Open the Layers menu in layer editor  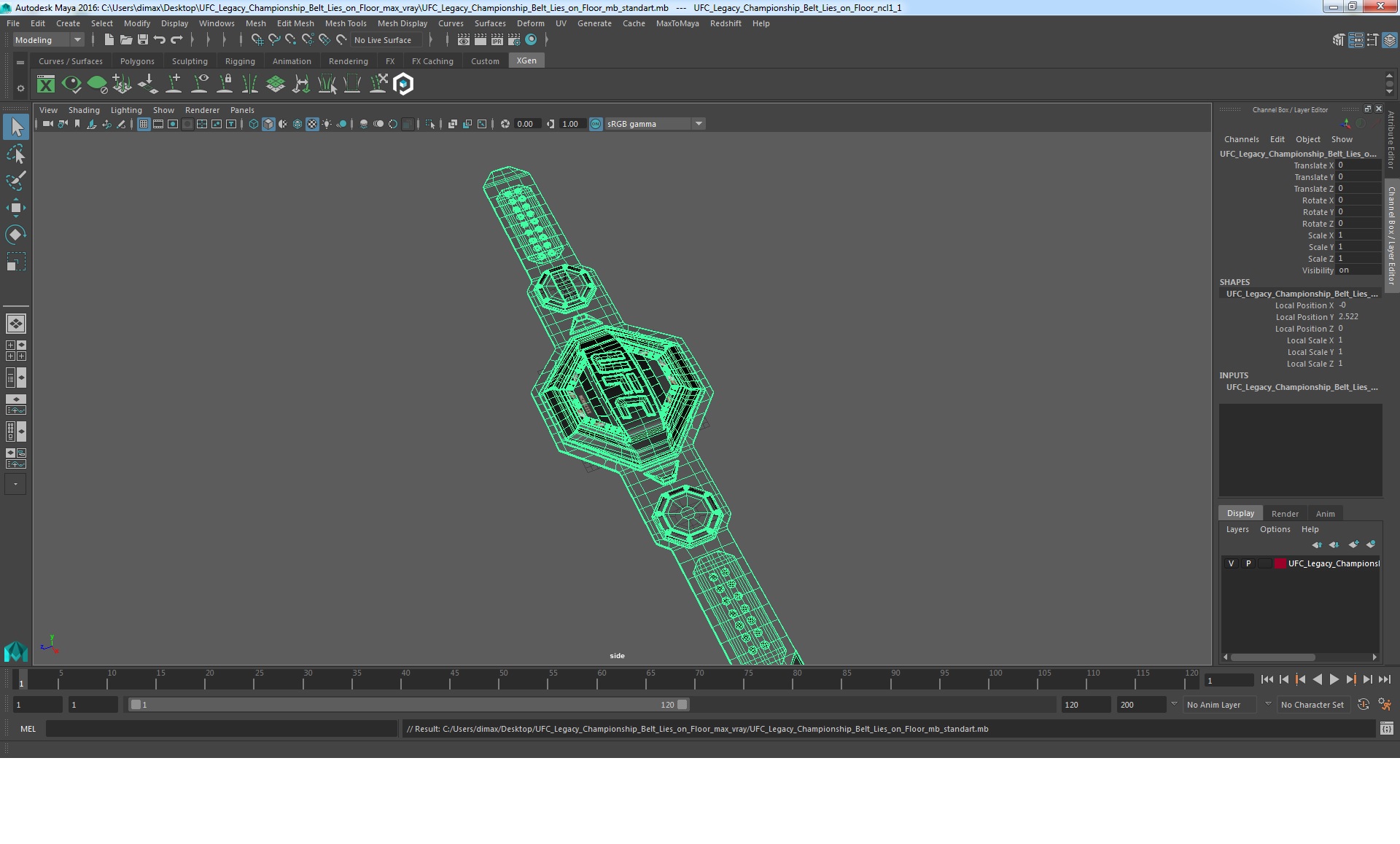coord(1237,529)
